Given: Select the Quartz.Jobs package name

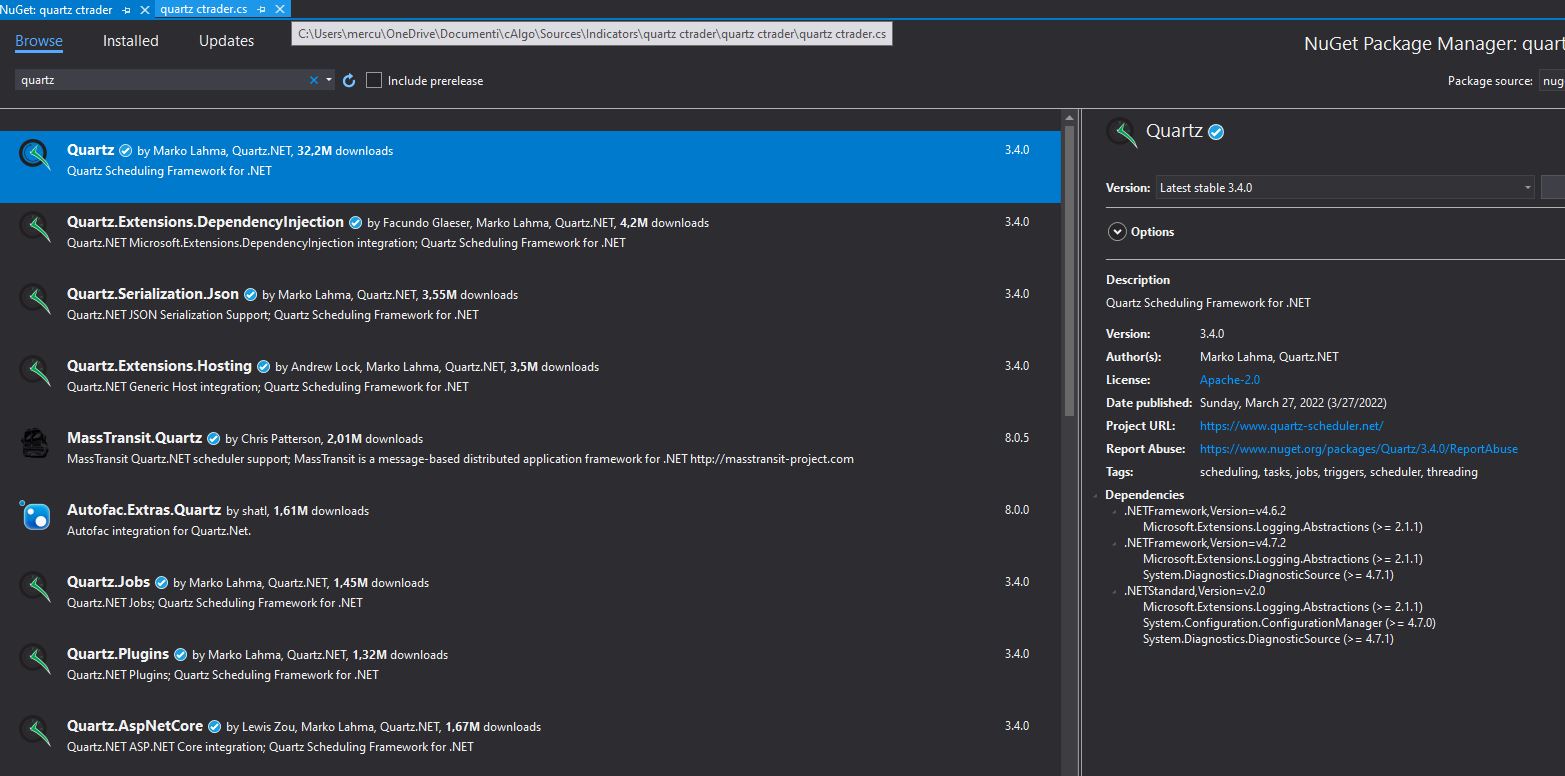Looking at the screenshot, I should (108, 582).
